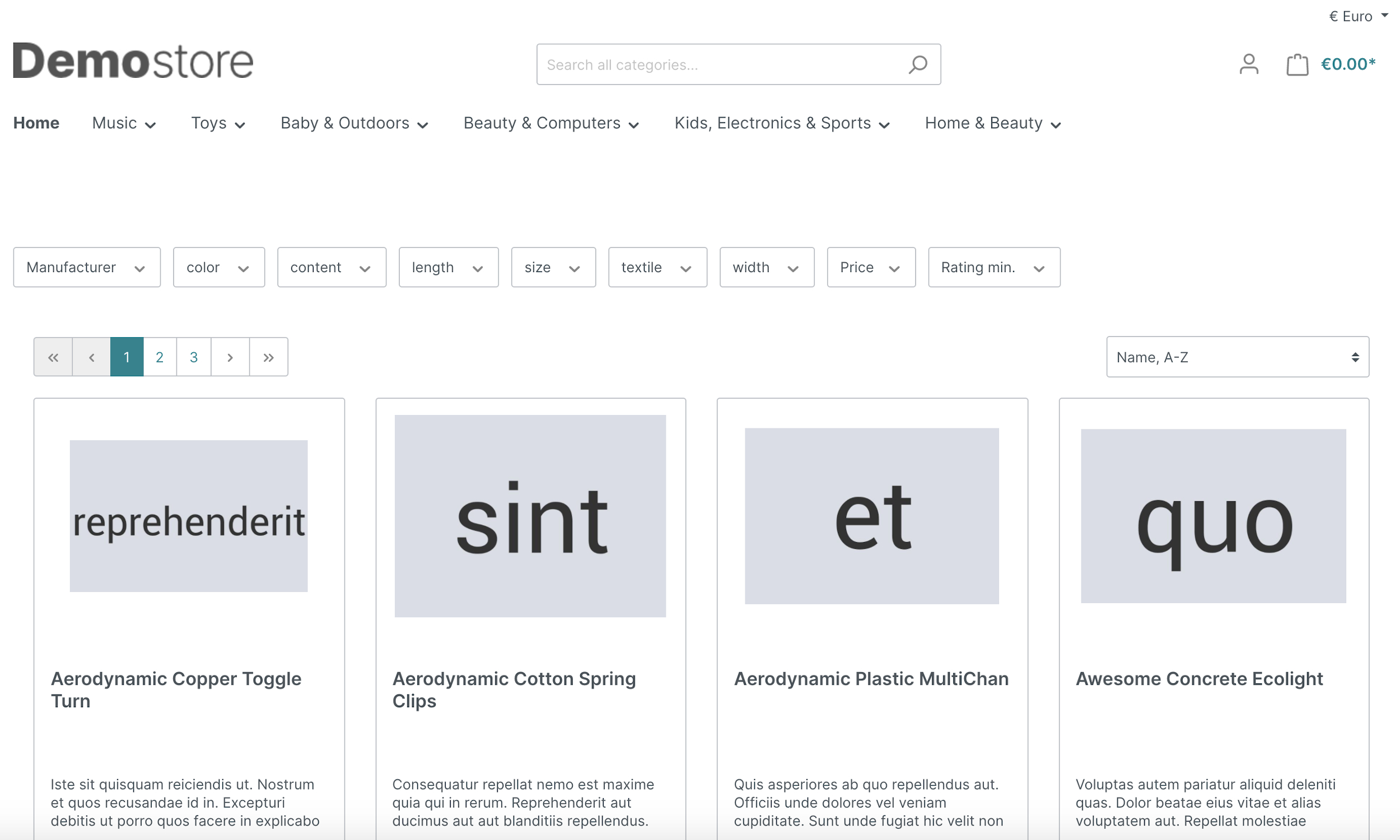Open Beauty & Computers menu

pos(550,123)
